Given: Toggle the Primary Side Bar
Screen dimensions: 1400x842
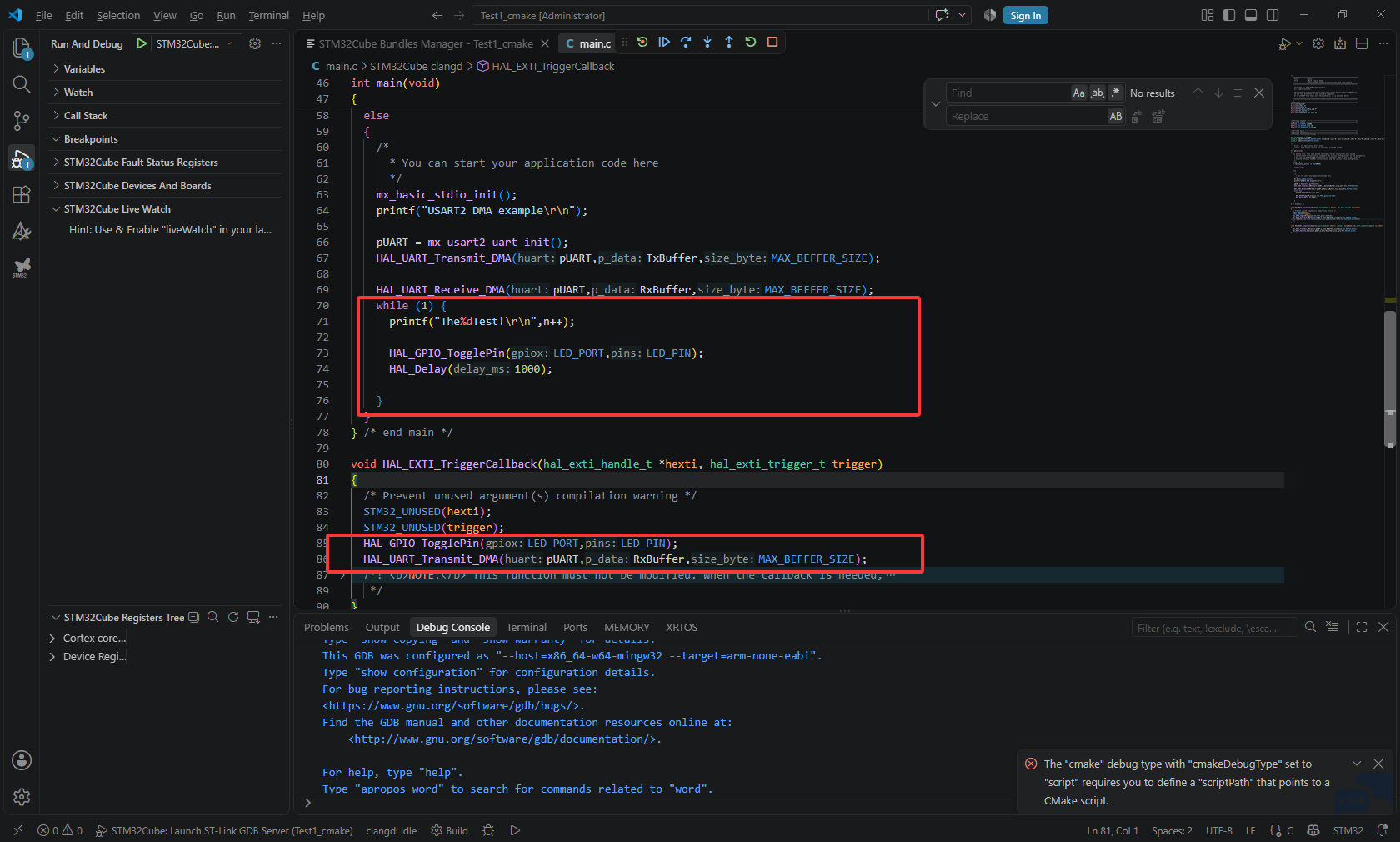Looking at the screenshot, I should click(x=1229, y=15).
